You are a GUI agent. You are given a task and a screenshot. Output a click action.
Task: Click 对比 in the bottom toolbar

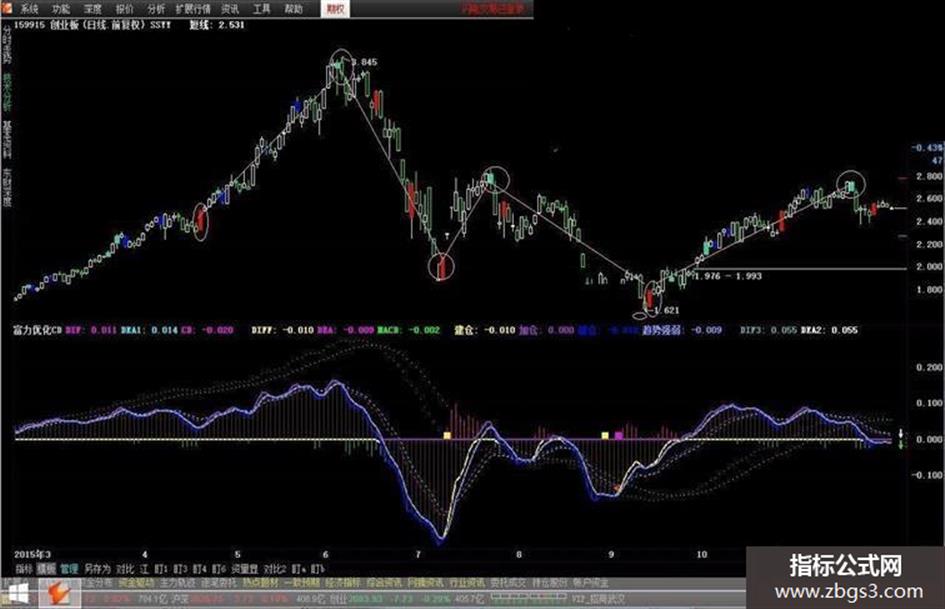[x=125, y=569]
